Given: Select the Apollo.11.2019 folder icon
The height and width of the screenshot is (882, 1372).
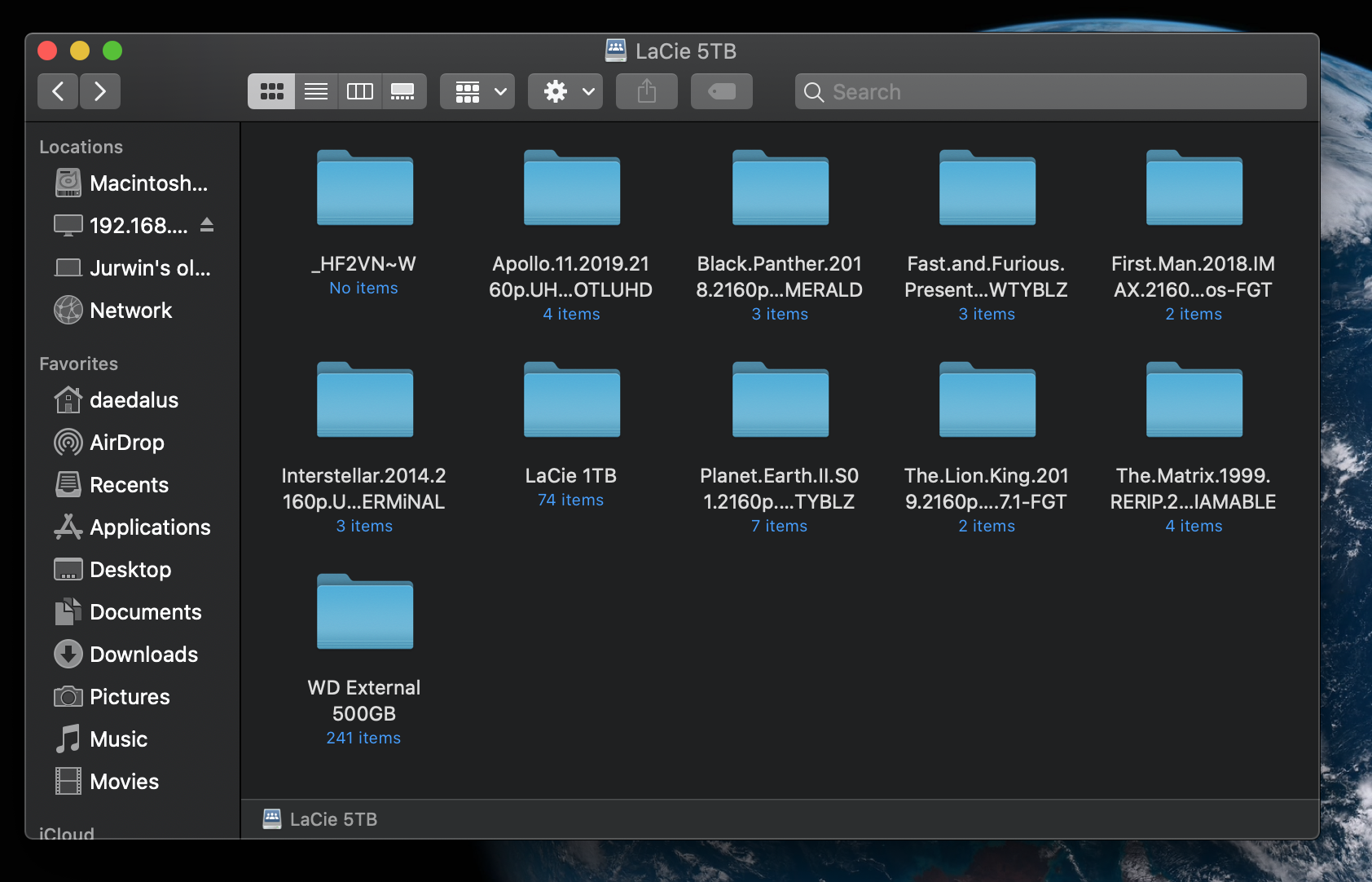Looking at the screenshot, I should click(x=572, y=187).
